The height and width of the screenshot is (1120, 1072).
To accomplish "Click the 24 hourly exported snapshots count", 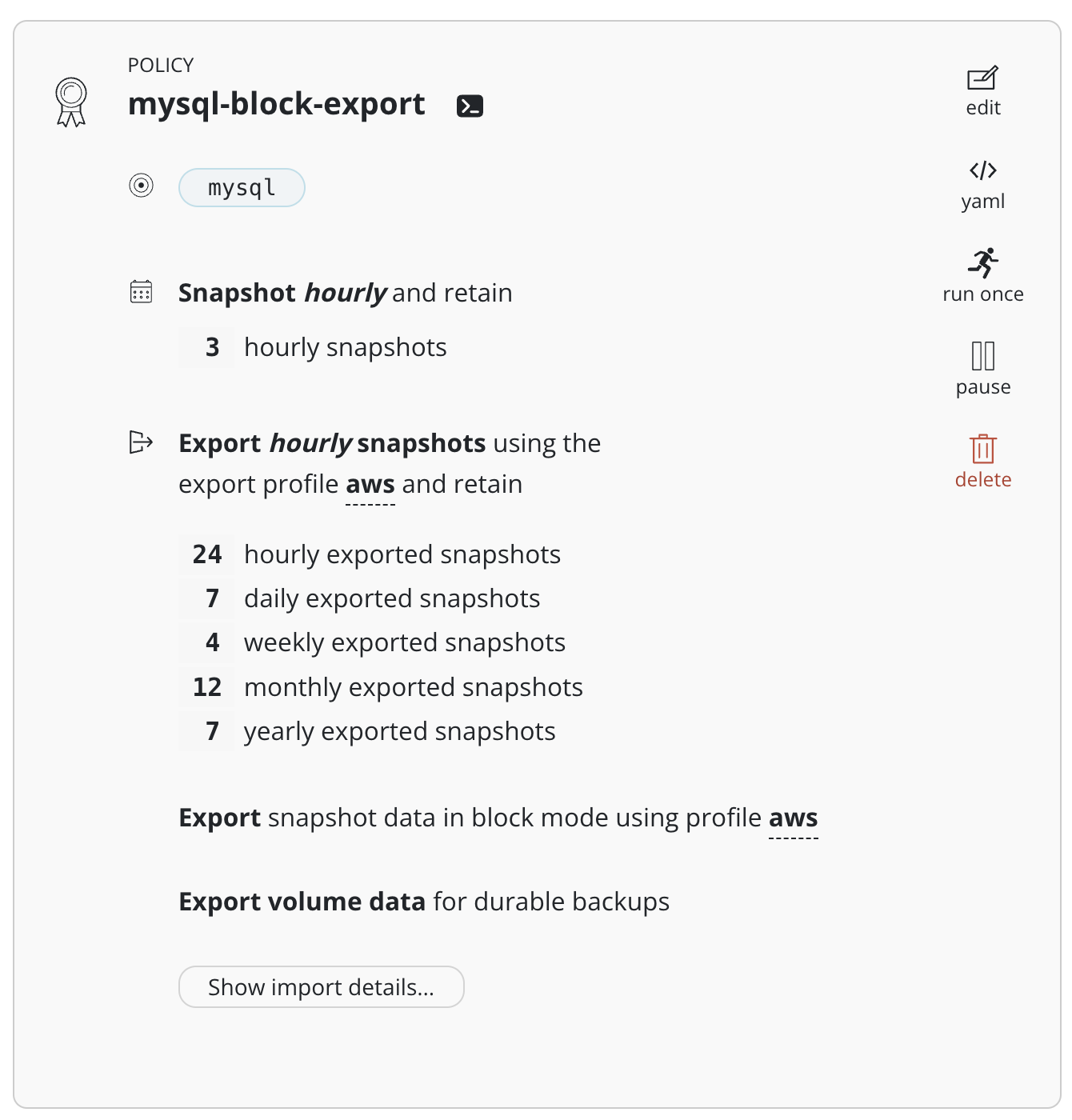I will 207,554.
